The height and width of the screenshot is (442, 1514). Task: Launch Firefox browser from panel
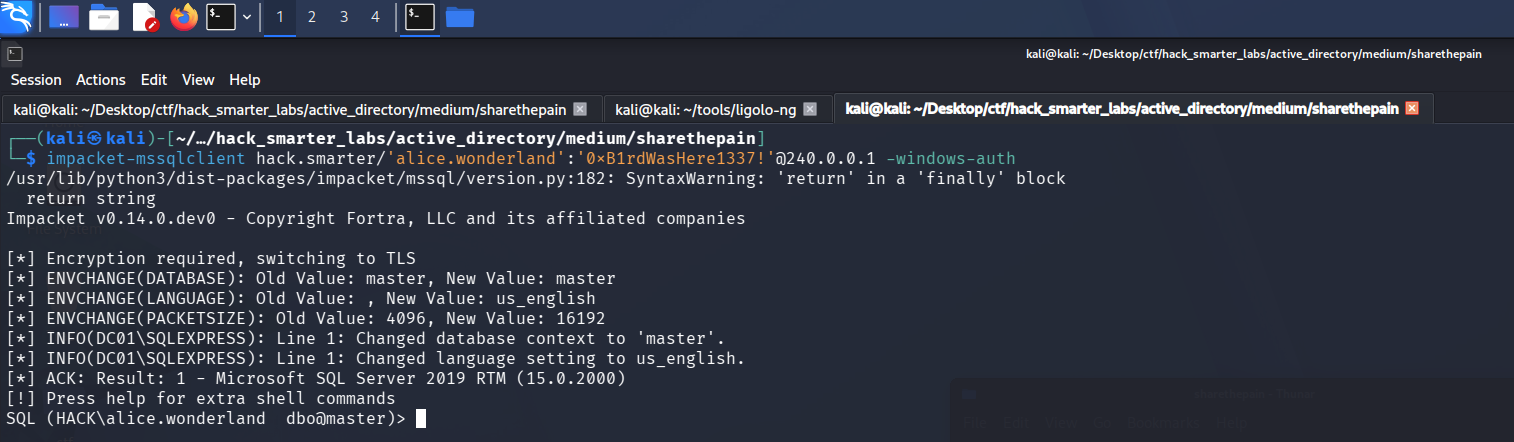[184, 17]
